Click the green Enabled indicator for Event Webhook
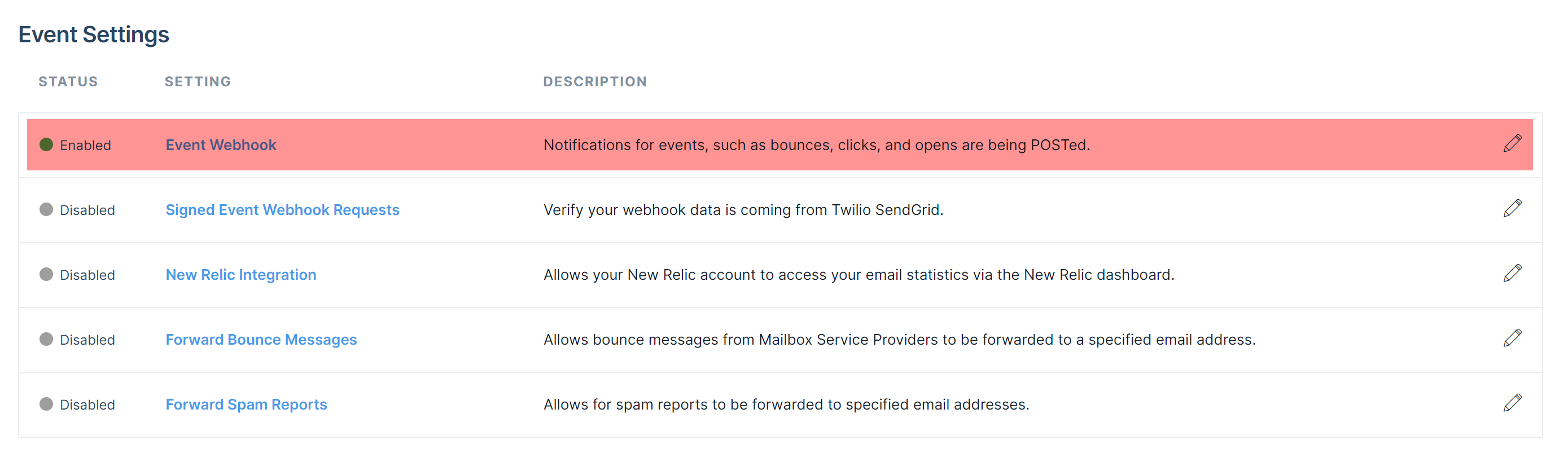Viewport: 1568px width, 453px height. click(47, 145)
